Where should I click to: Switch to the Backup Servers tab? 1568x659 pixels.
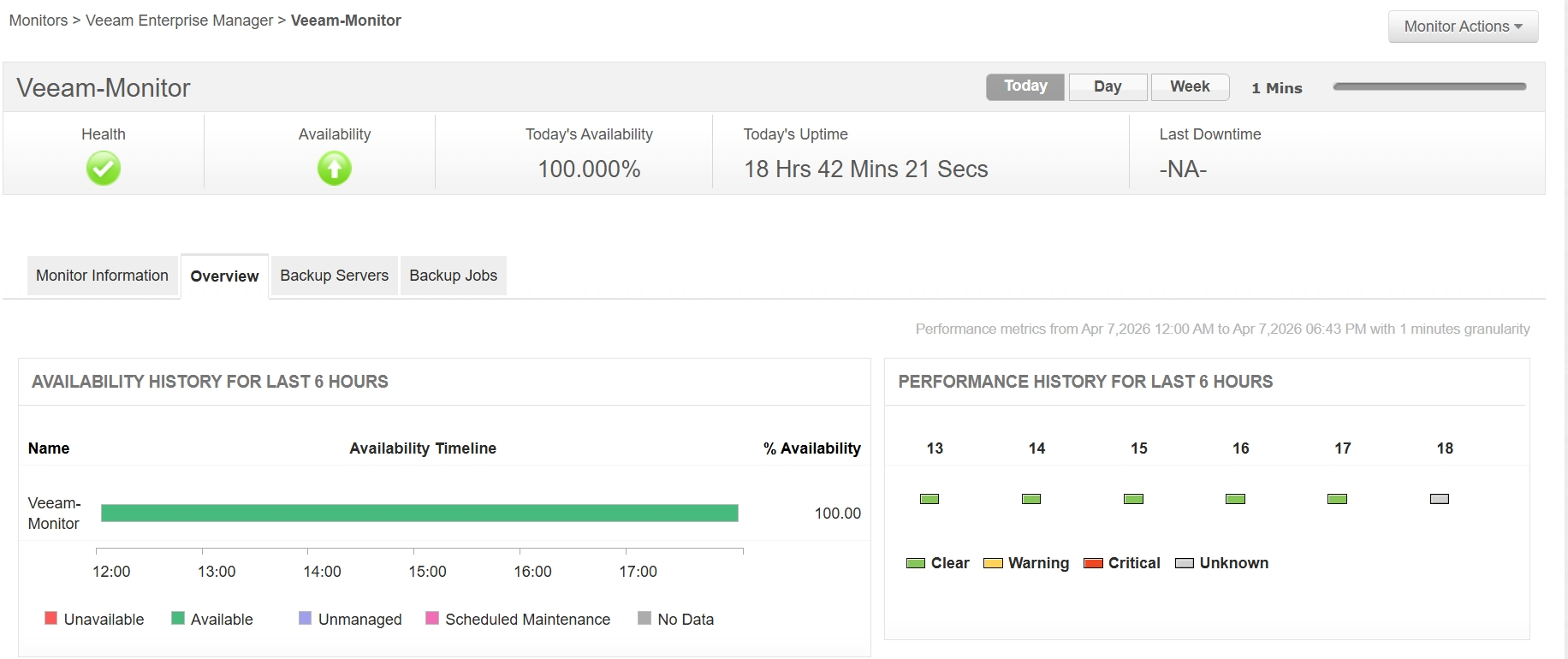tap(335, 276)
